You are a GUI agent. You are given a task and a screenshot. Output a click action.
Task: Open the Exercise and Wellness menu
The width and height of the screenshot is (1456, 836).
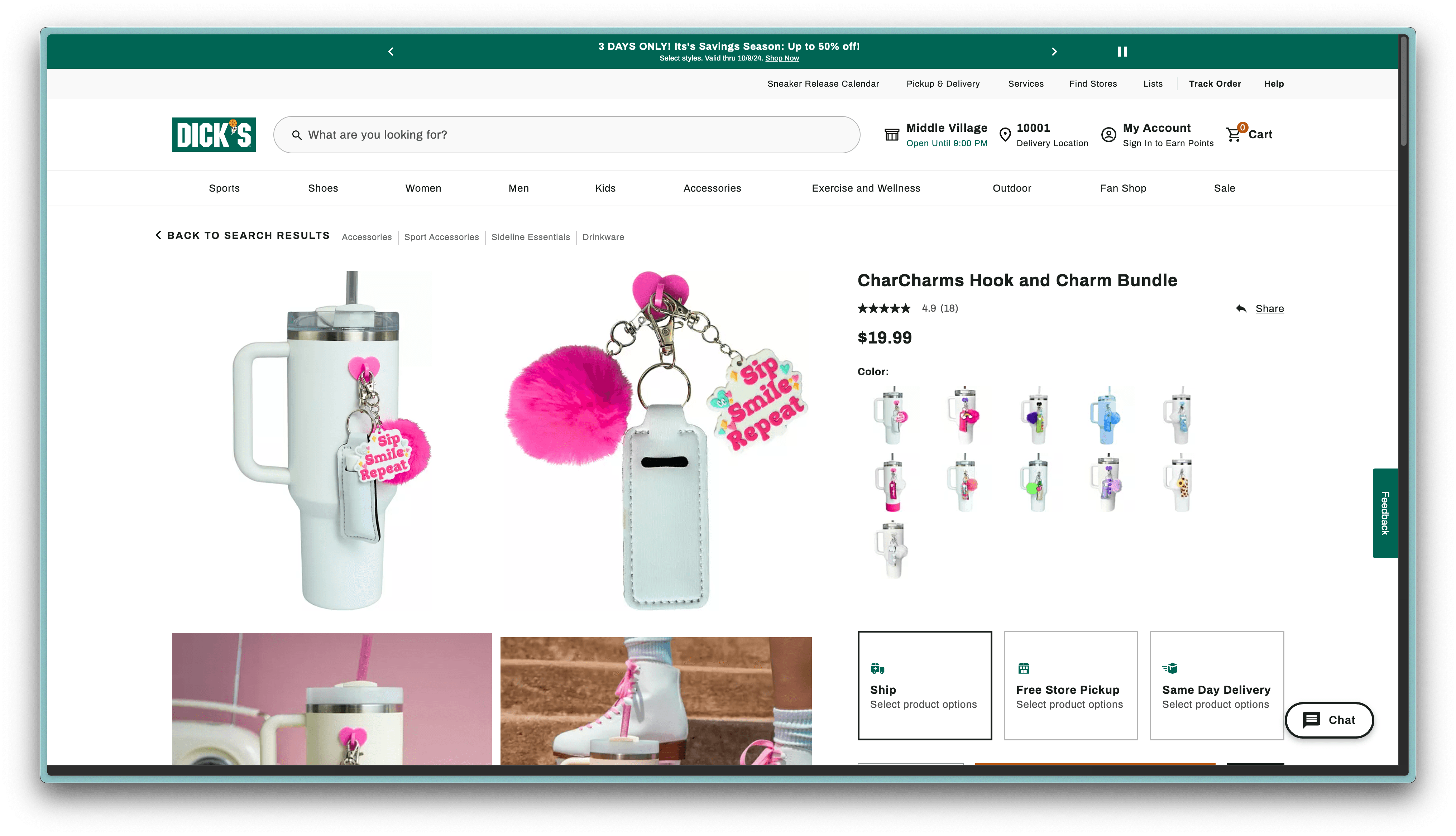(865, 188)
